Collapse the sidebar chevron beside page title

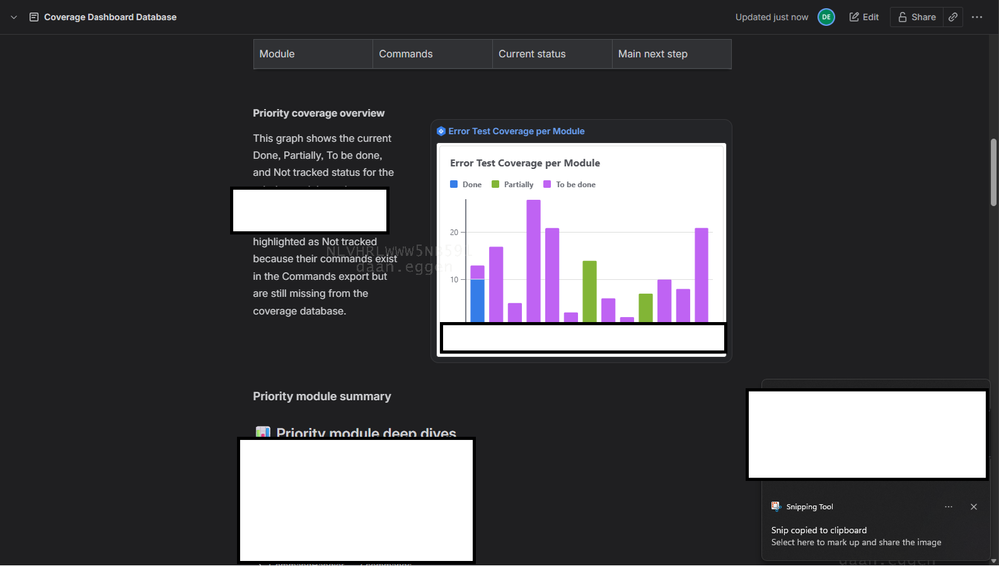[x=13, y=17]
